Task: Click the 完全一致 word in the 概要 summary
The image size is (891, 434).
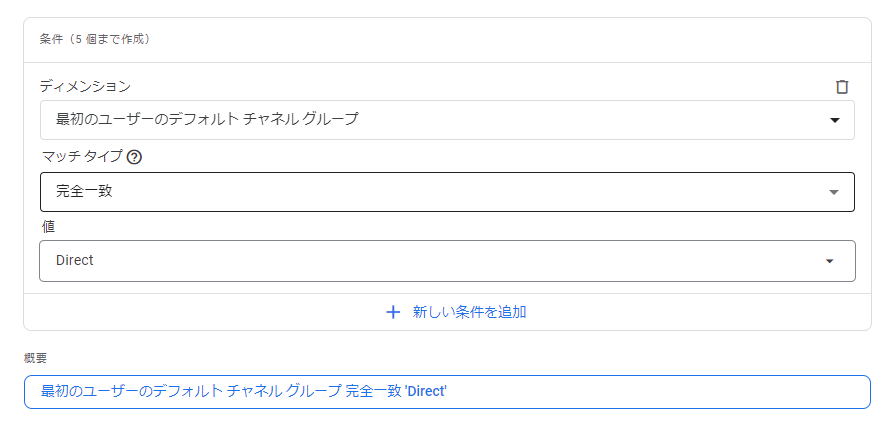Action: click(x=373, y=391)
